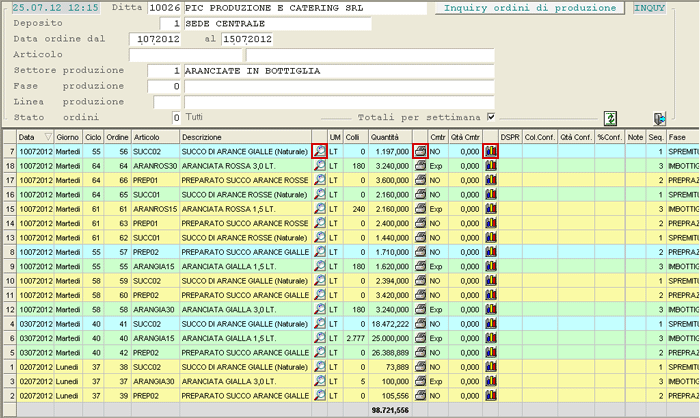Open magnifier for order 63 row

(x=320, y=223)
